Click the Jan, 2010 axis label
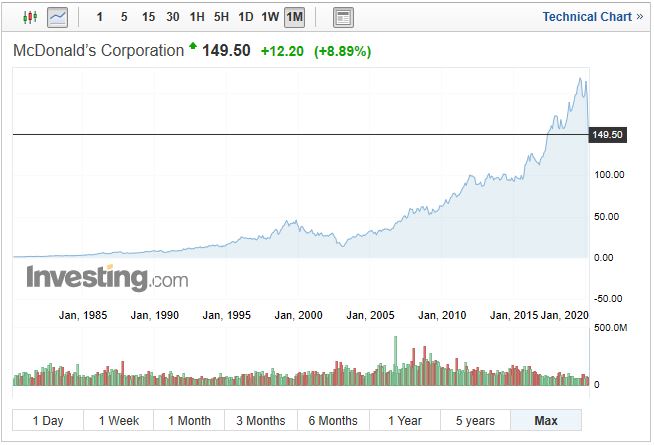This screenshot has height=445, width=654. (x=442, y=315)
